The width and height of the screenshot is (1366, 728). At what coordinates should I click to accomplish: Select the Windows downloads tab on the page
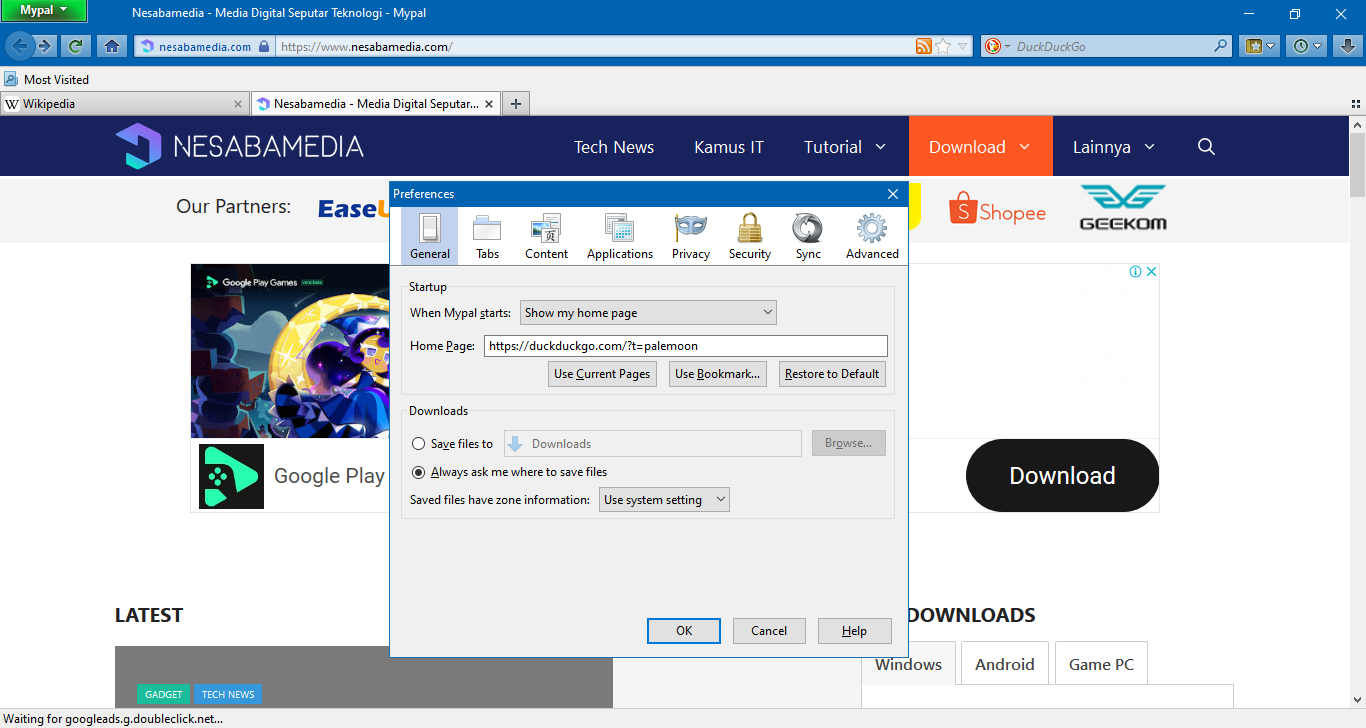[x=908, y=664]
